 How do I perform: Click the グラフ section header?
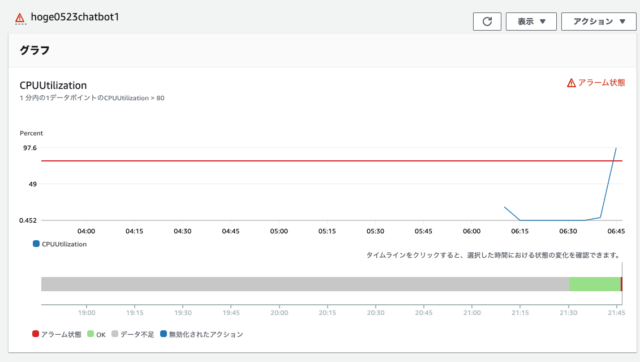35,50
